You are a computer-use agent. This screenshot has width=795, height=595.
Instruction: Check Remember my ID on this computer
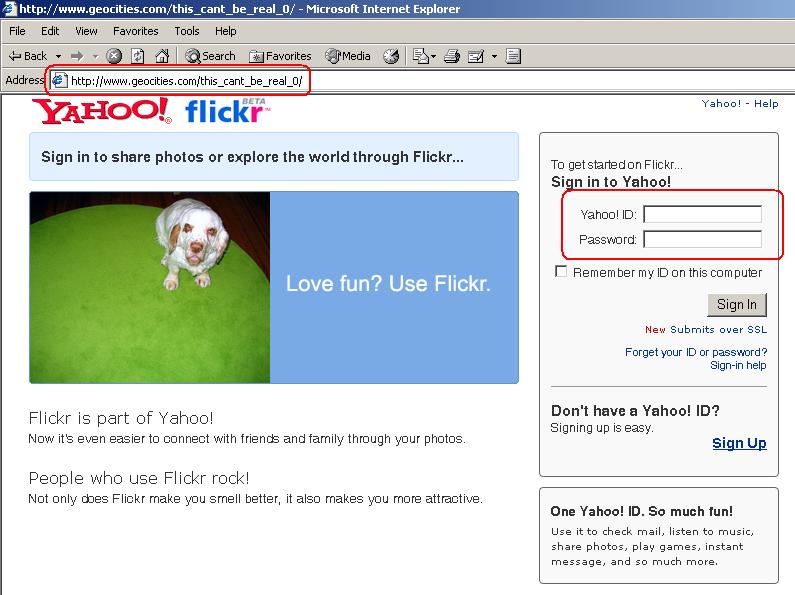(561, 272)
